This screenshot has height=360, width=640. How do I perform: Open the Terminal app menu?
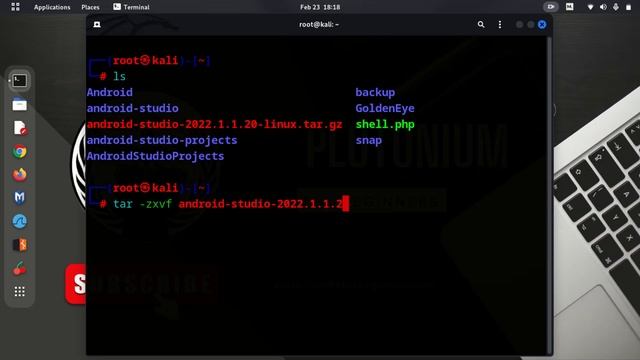tap(131, 7)
